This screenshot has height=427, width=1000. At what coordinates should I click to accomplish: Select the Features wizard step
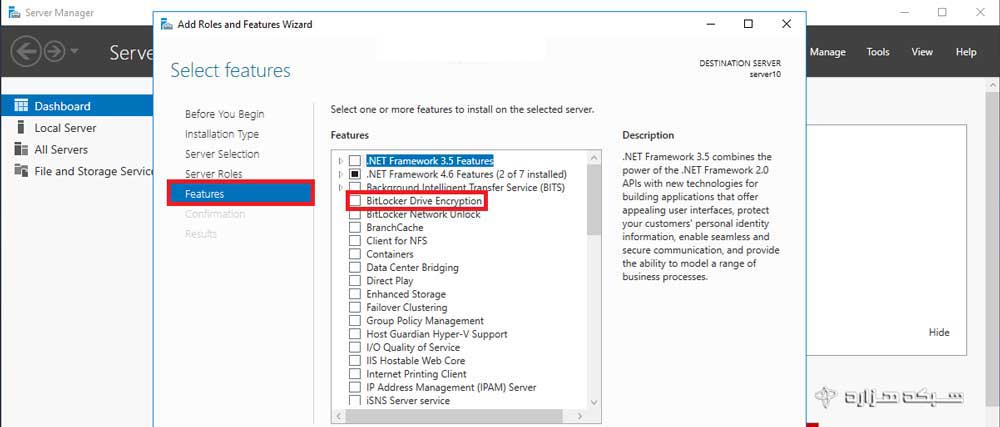tap(241, 193)
